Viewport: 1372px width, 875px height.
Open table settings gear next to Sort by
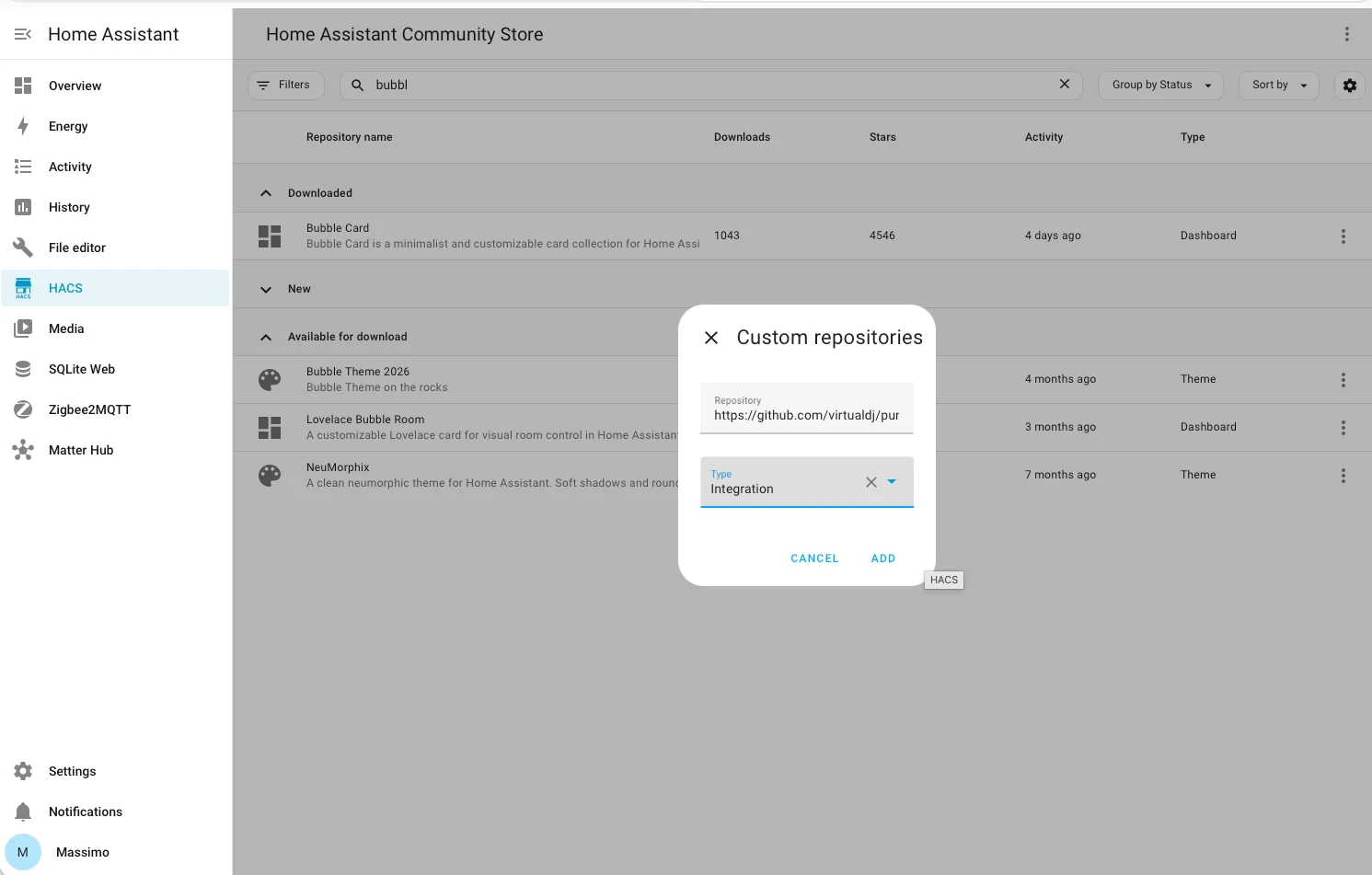point(1350,86)
